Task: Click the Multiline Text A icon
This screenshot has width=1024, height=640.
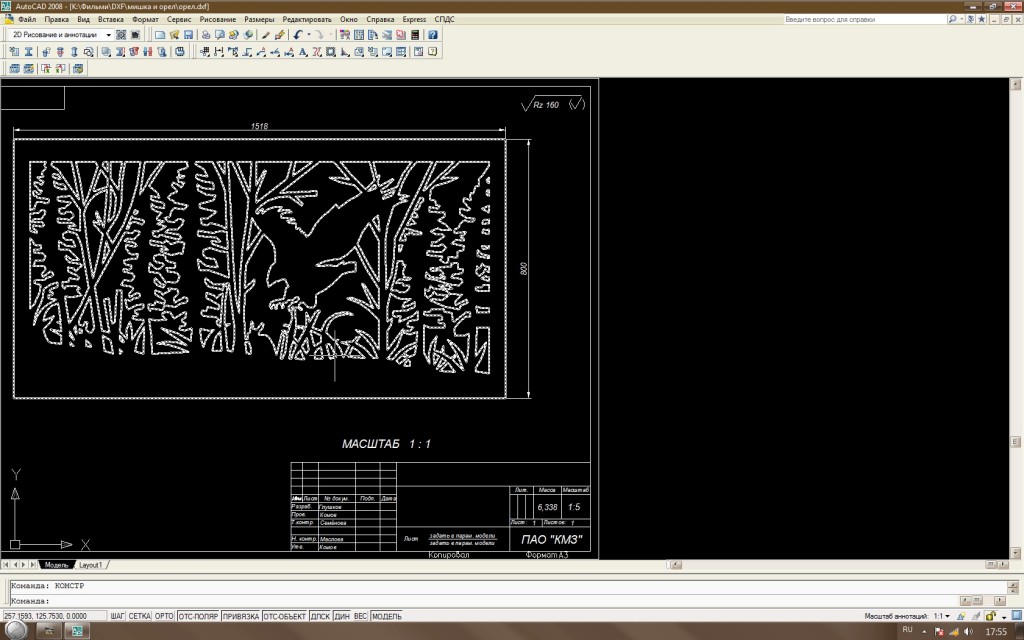Action: [302, 52]
